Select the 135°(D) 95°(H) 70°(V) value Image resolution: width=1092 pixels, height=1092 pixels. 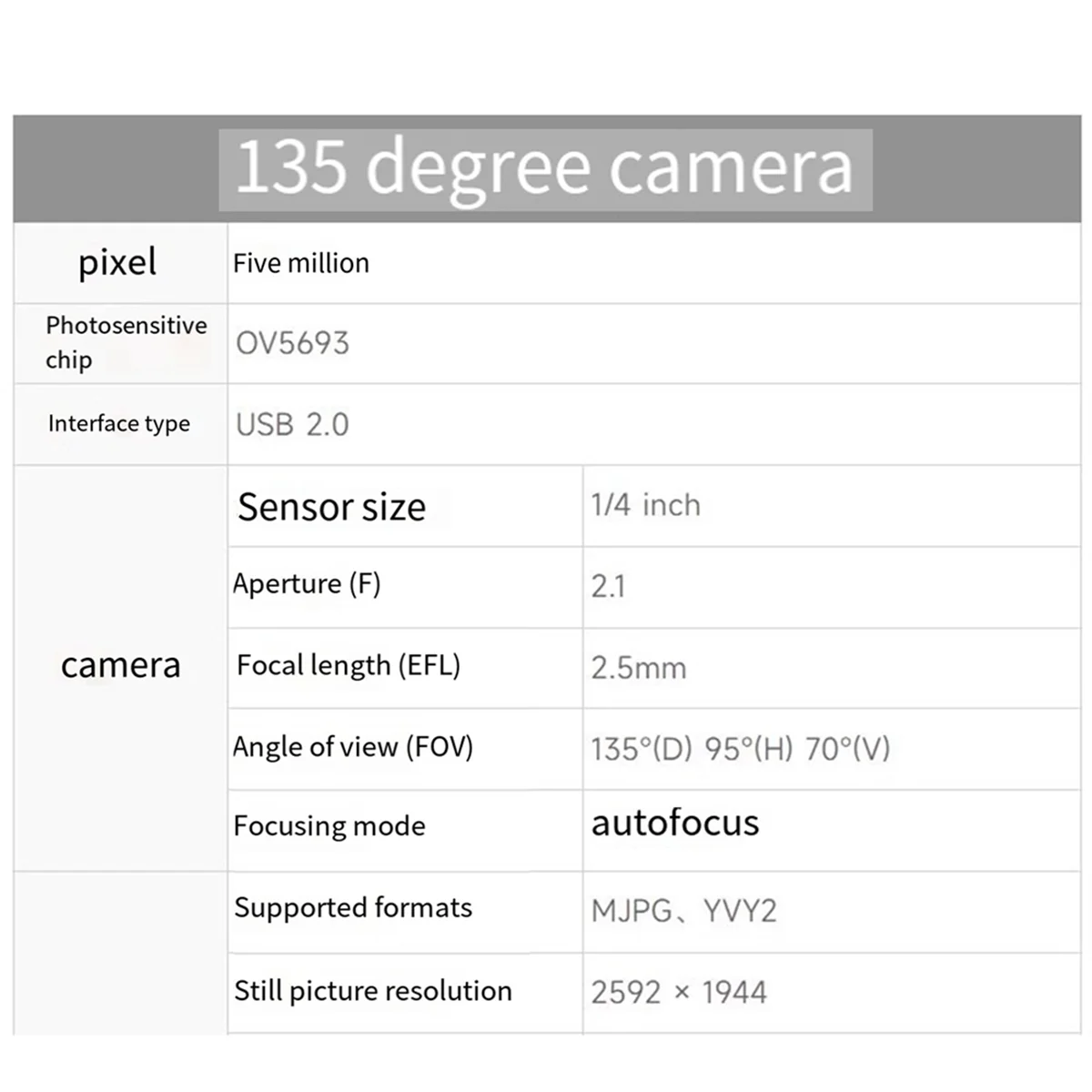[x=740, y=749]
